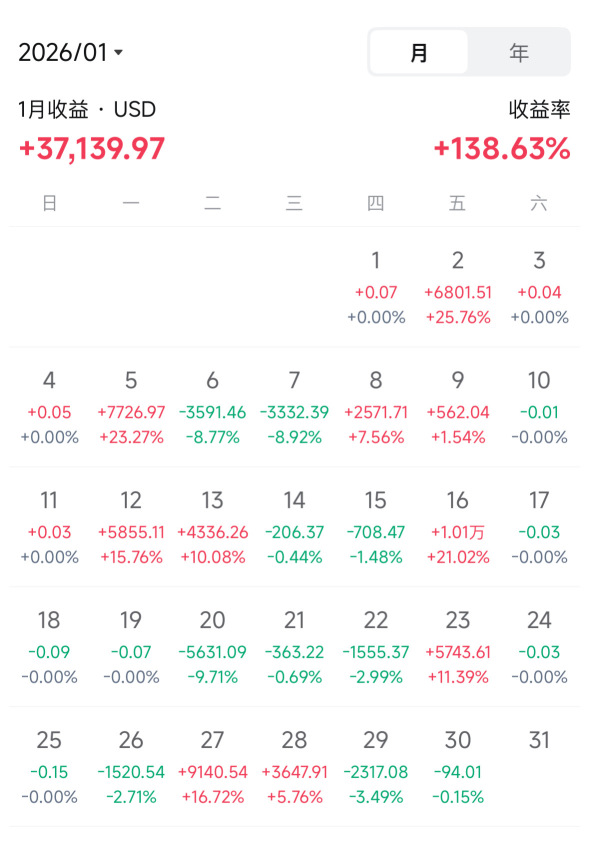Open January 13 with +4336.26 gain
589x848 pixels.
[213, 527]
